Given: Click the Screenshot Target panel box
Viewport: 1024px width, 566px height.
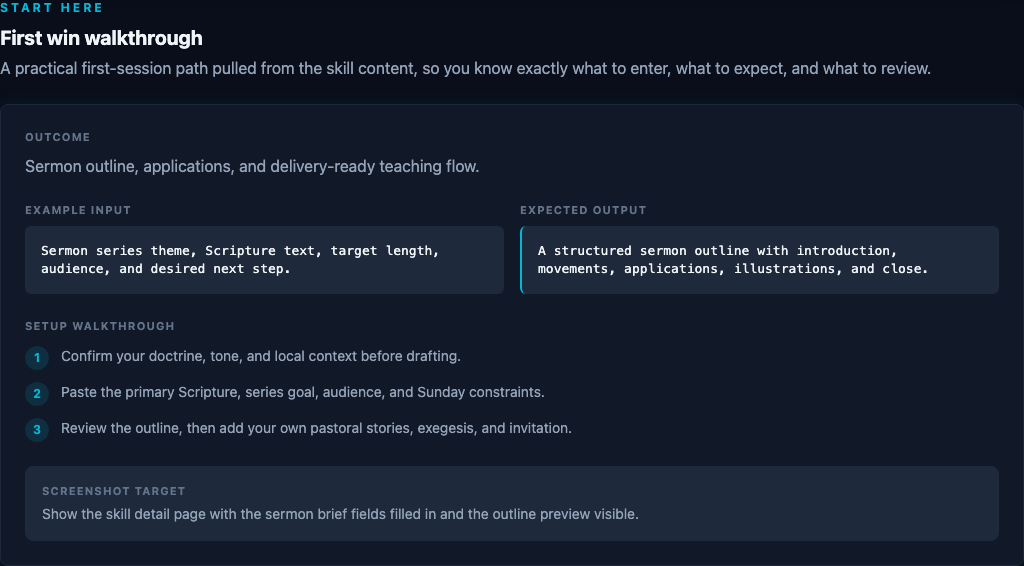Looking at the screenshot, I should tap(512, 503).
